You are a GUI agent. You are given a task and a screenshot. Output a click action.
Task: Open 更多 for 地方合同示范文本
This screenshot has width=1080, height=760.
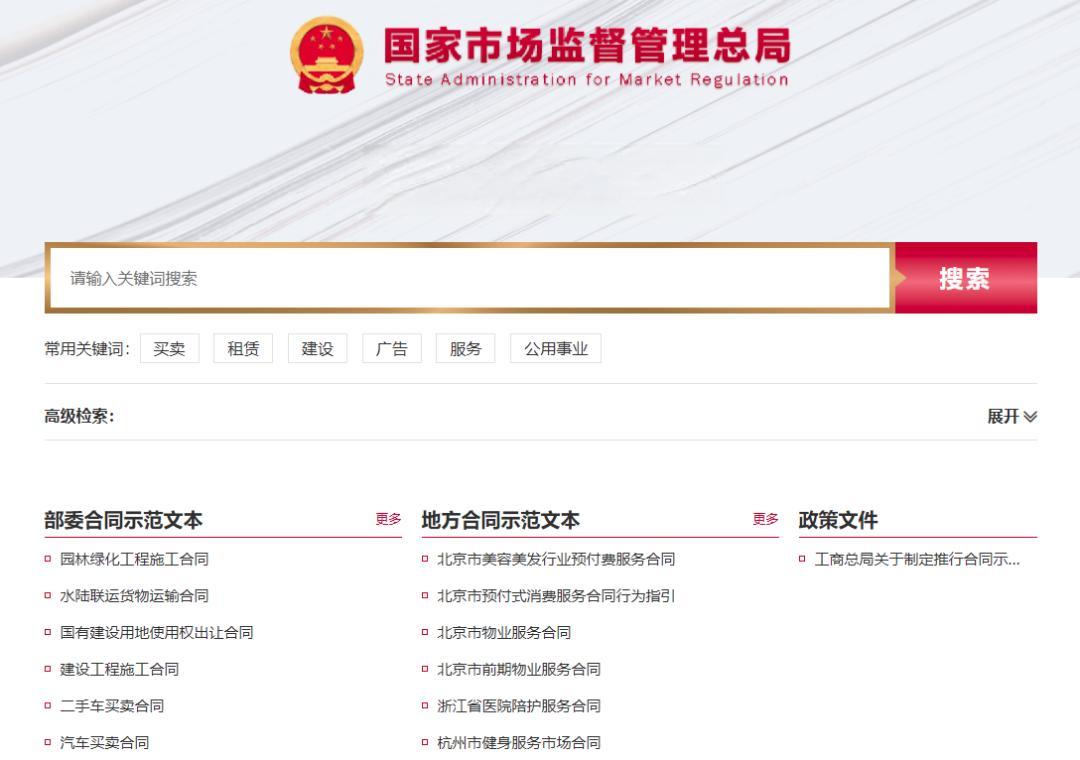click(766, 519)
